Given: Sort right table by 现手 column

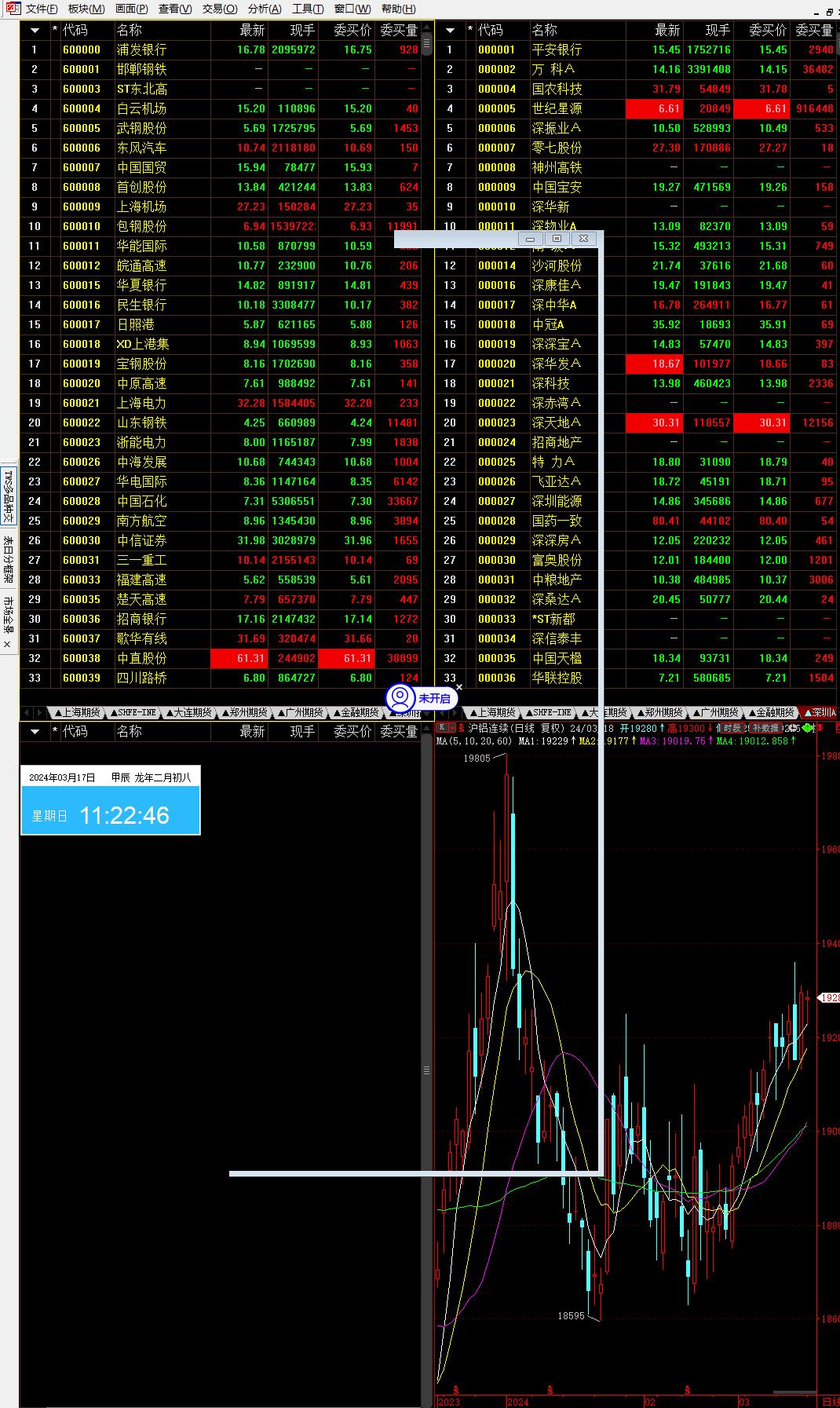Looking at the screenshot, I should [718, 30].
